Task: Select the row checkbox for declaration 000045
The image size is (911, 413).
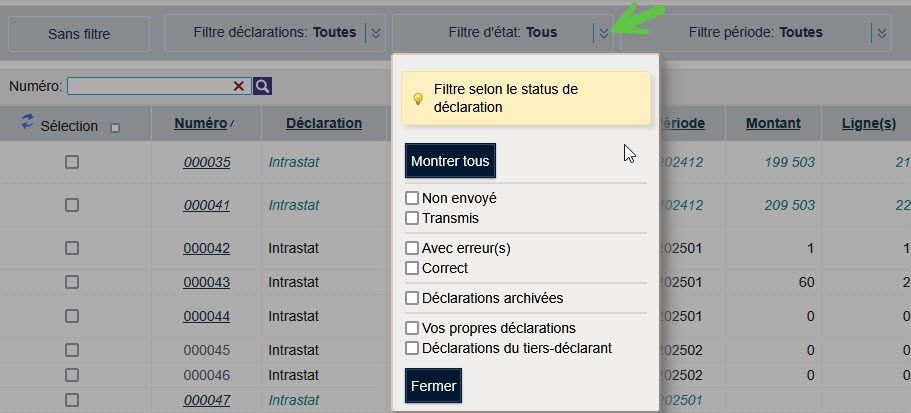Action: pos(71,350)
